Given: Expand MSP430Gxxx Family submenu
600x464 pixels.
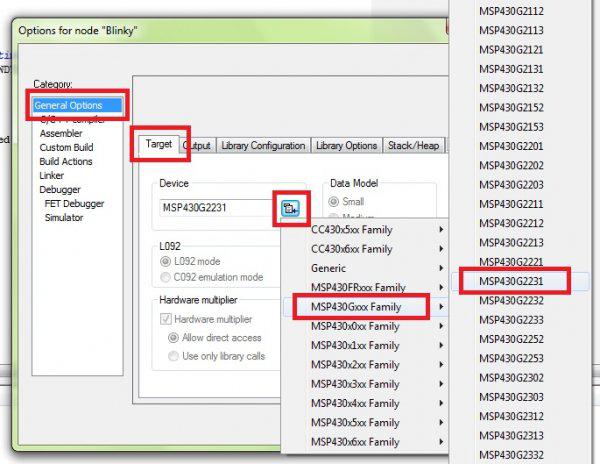Looking at the screenshot, I should 365,307.
